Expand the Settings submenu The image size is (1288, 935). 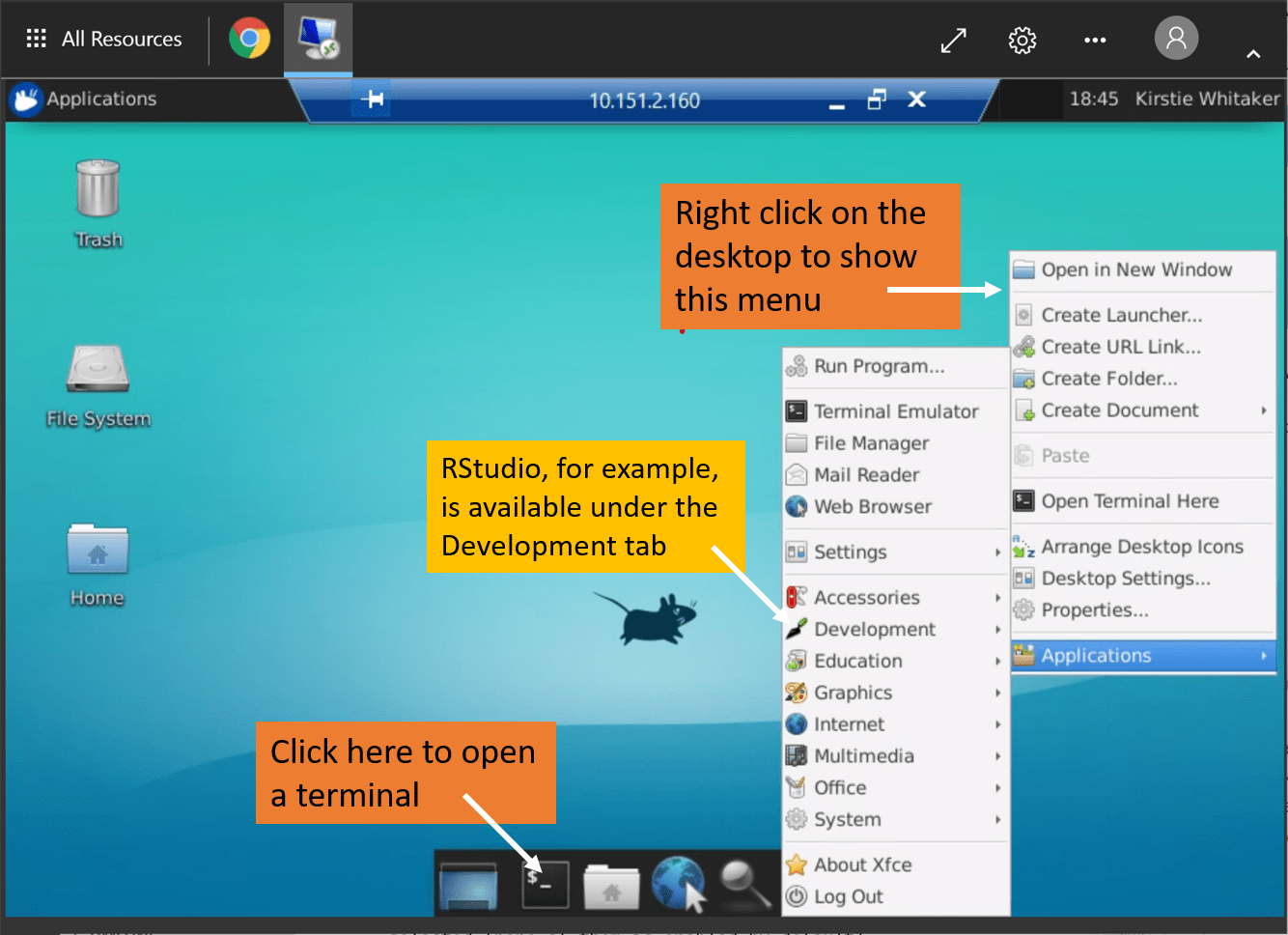click(x=895, y=552)
